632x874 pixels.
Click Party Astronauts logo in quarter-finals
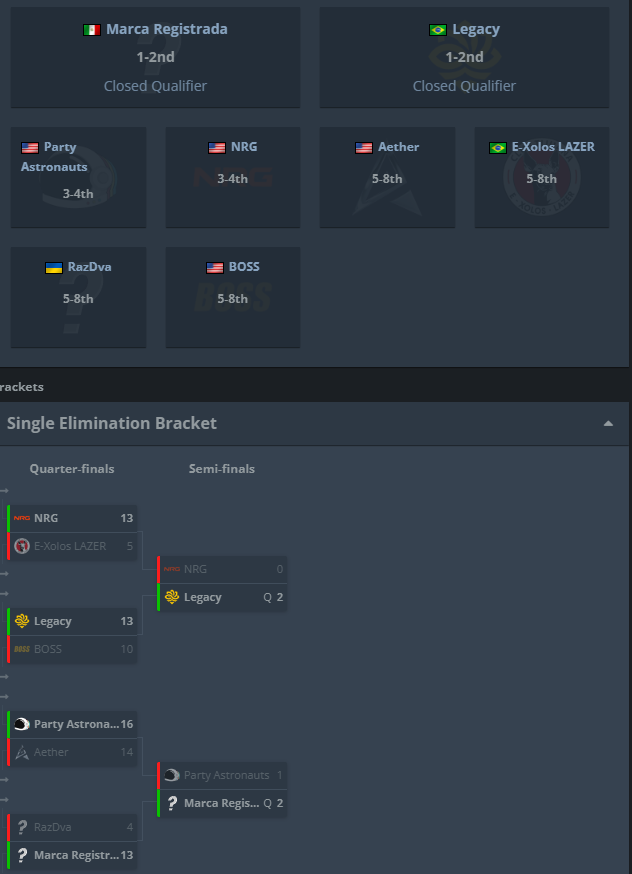pyautogui.click(x=22, y=724)
